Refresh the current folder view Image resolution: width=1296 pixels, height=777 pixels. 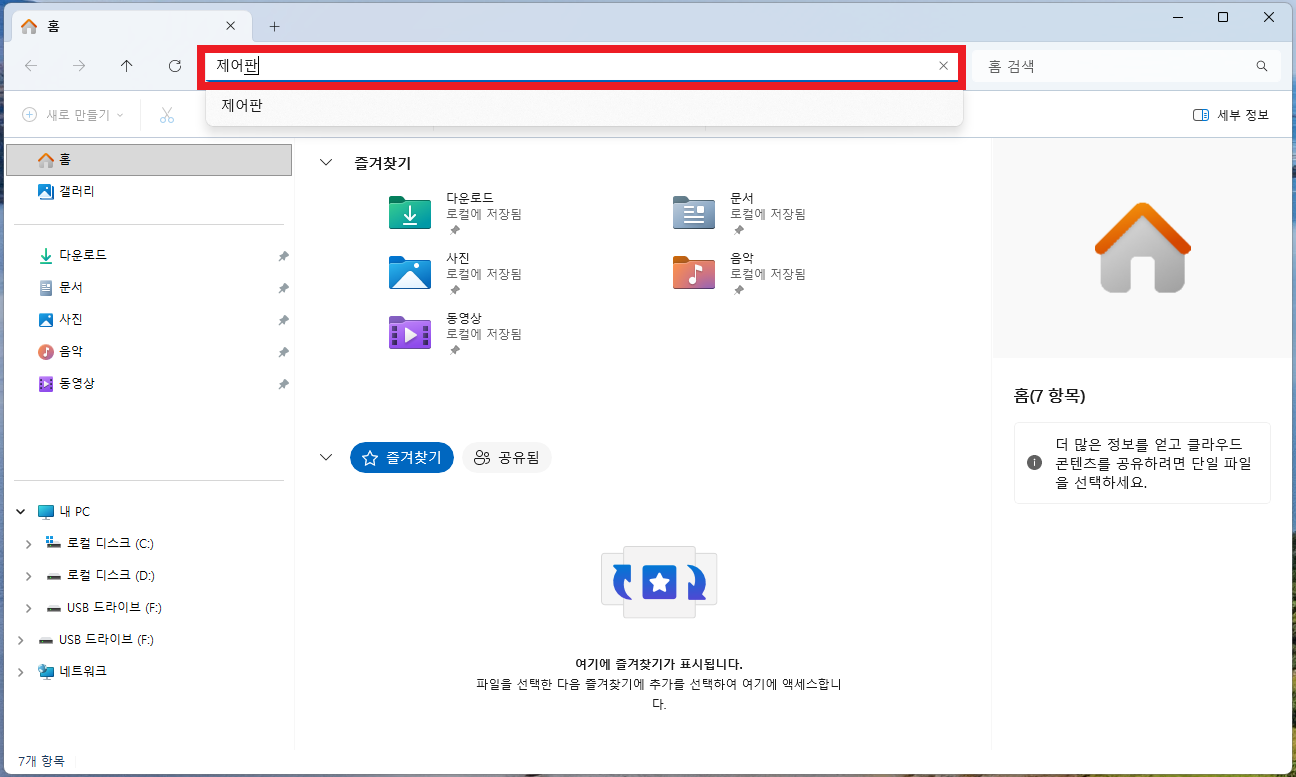(175, 66)
